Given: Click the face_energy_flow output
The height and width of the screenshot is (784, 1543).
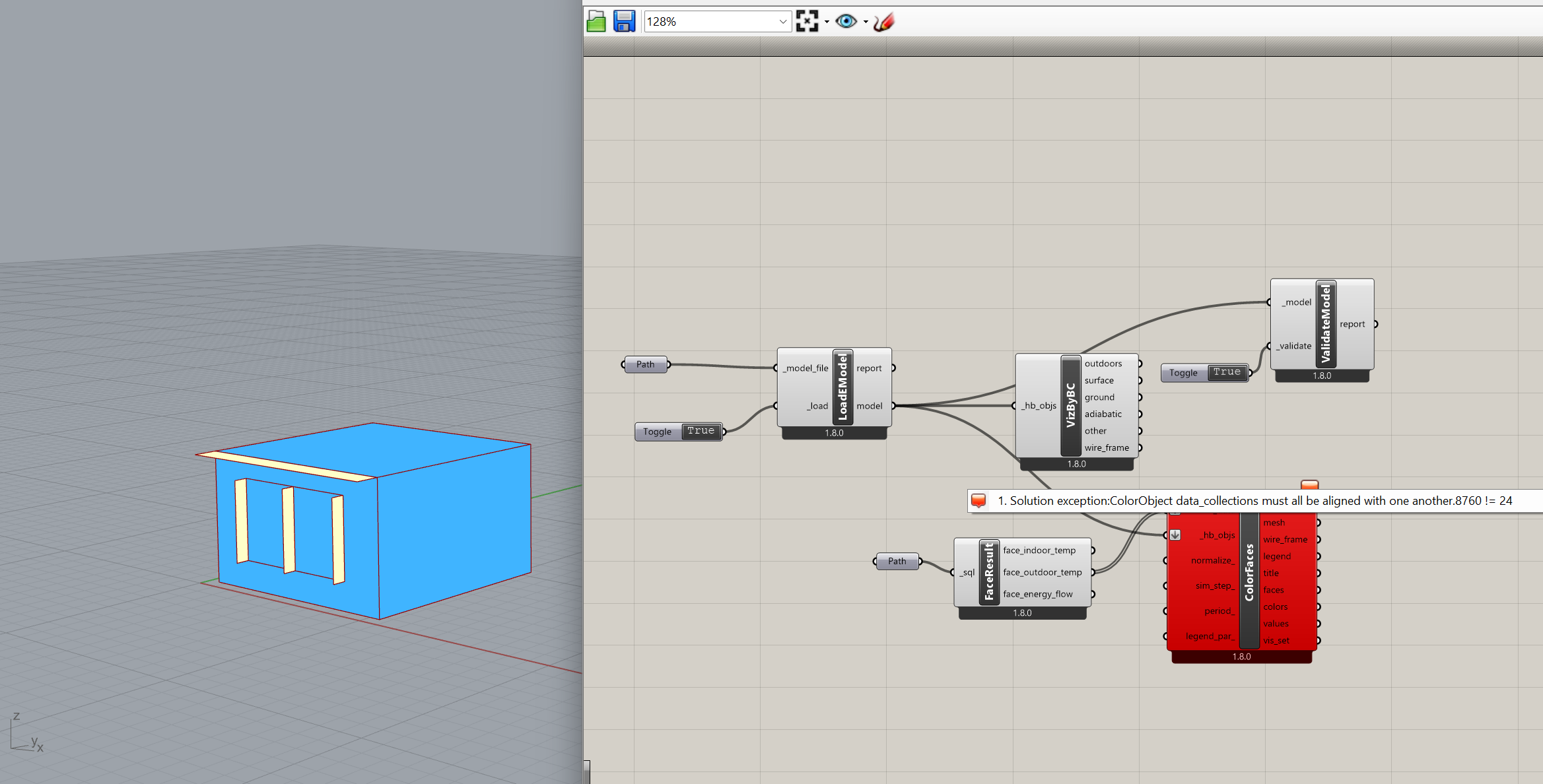Looking at the screenshot, I should click(1038, 594).
